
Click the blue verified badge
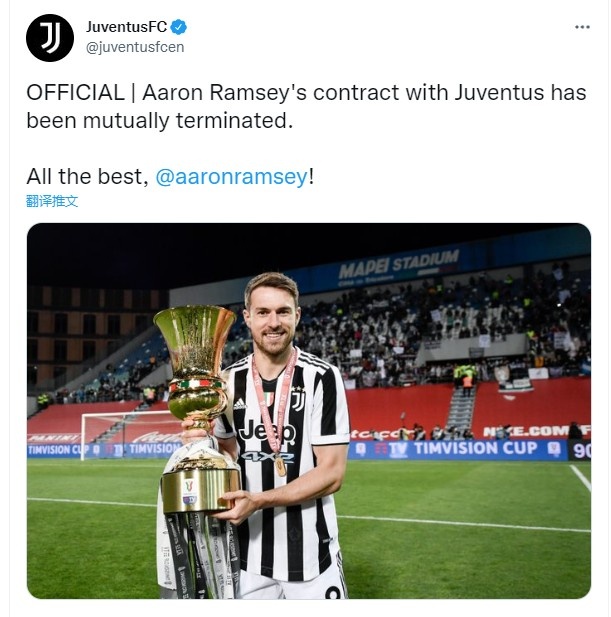(x=179, y=27)
